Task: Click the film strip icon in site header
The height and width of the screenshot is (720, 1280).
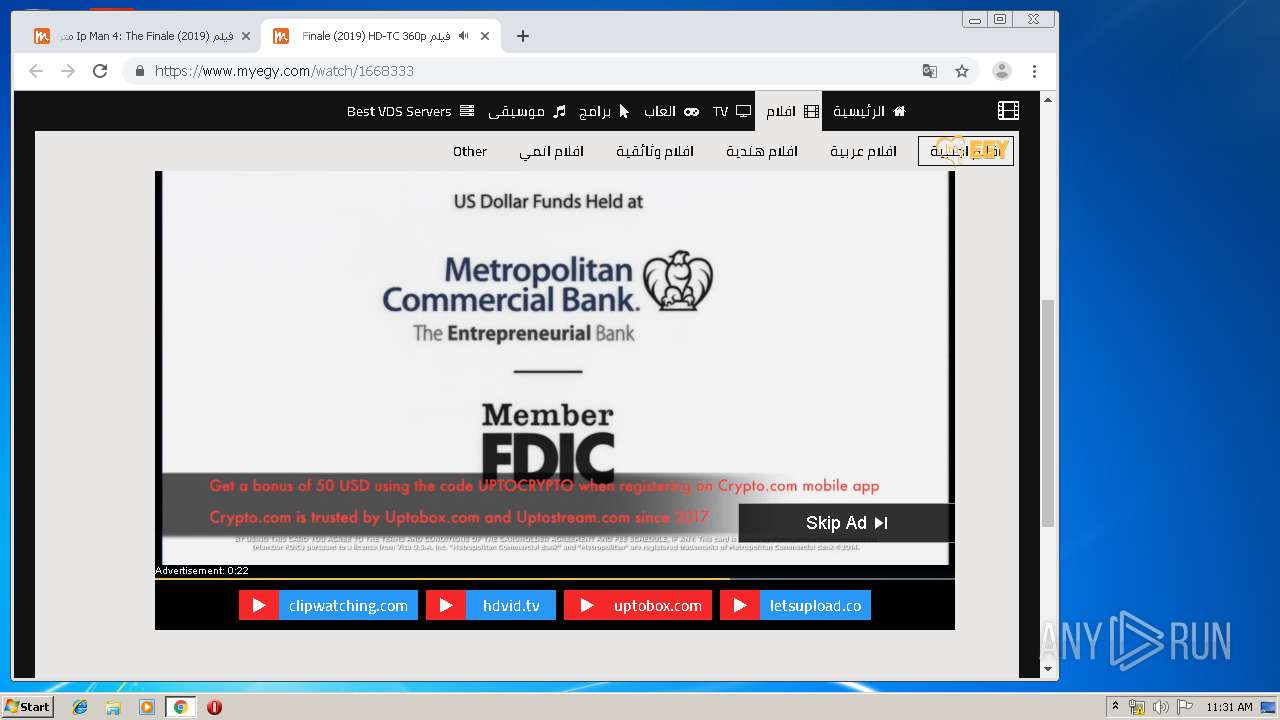Action: (x=1008, y=111)
